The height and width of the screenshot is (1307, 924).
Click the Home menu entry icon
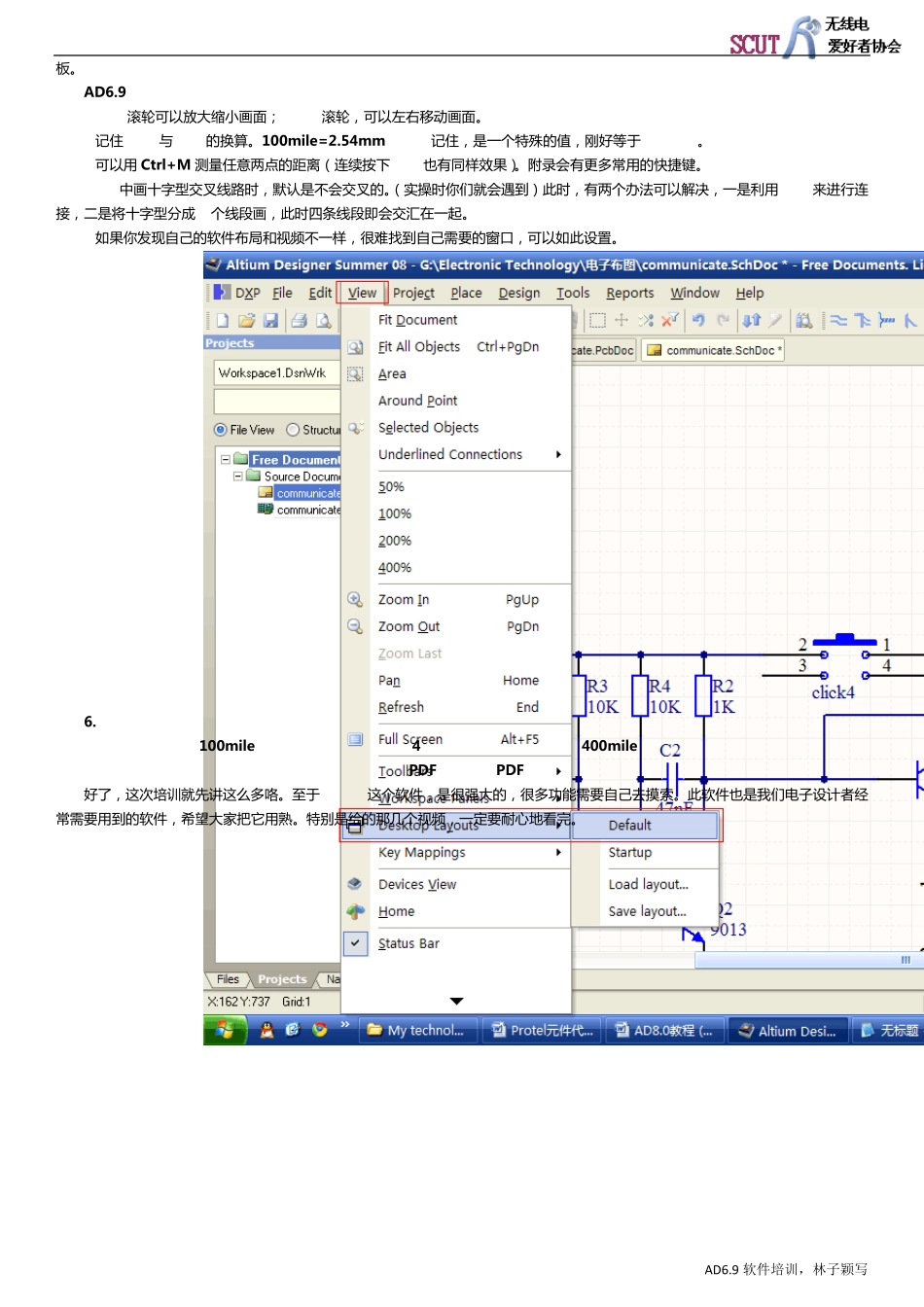click(356, 912)
